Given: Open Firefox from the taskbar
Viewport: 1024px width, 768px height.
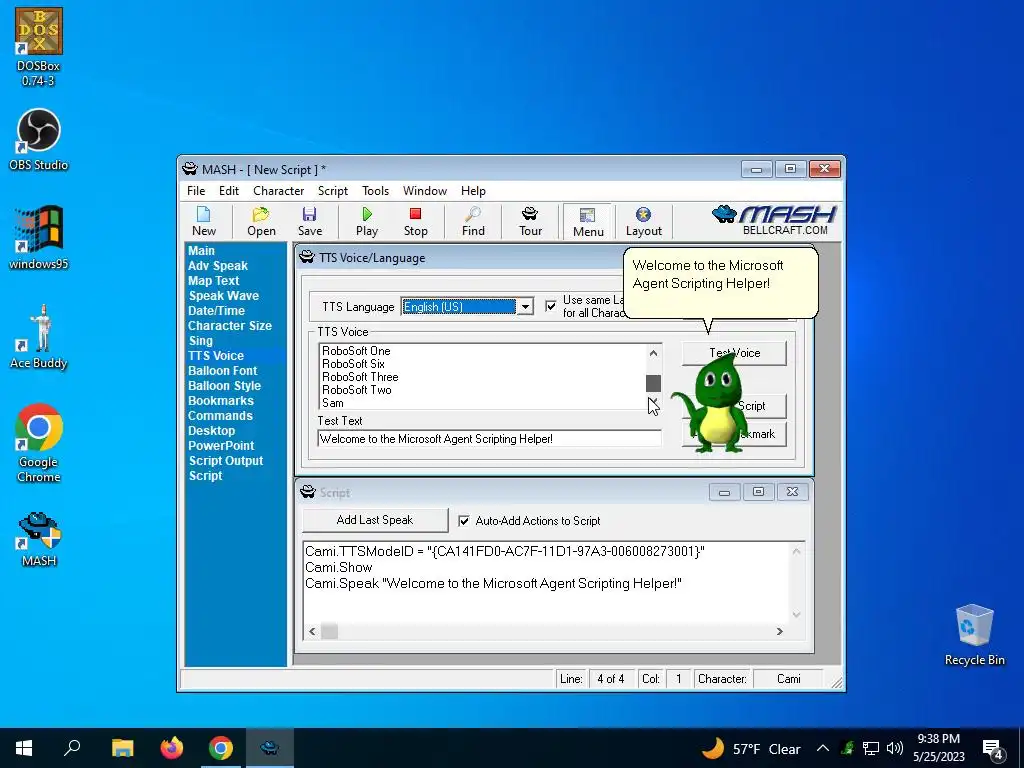Looking at the screenshot, I should coord(172,748).
